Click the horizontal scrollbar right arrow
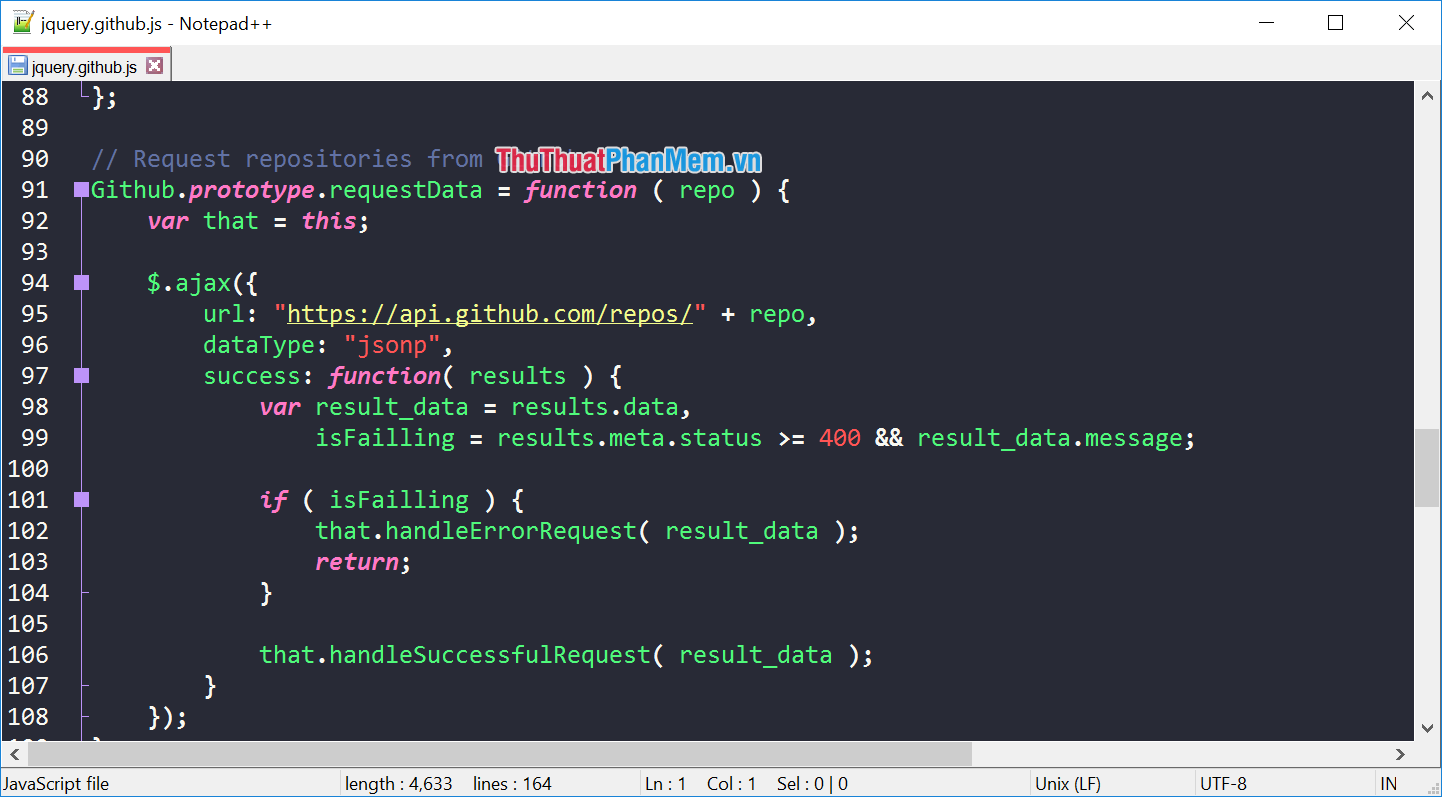1442x797 pixels. click(x=1400, y=754)
